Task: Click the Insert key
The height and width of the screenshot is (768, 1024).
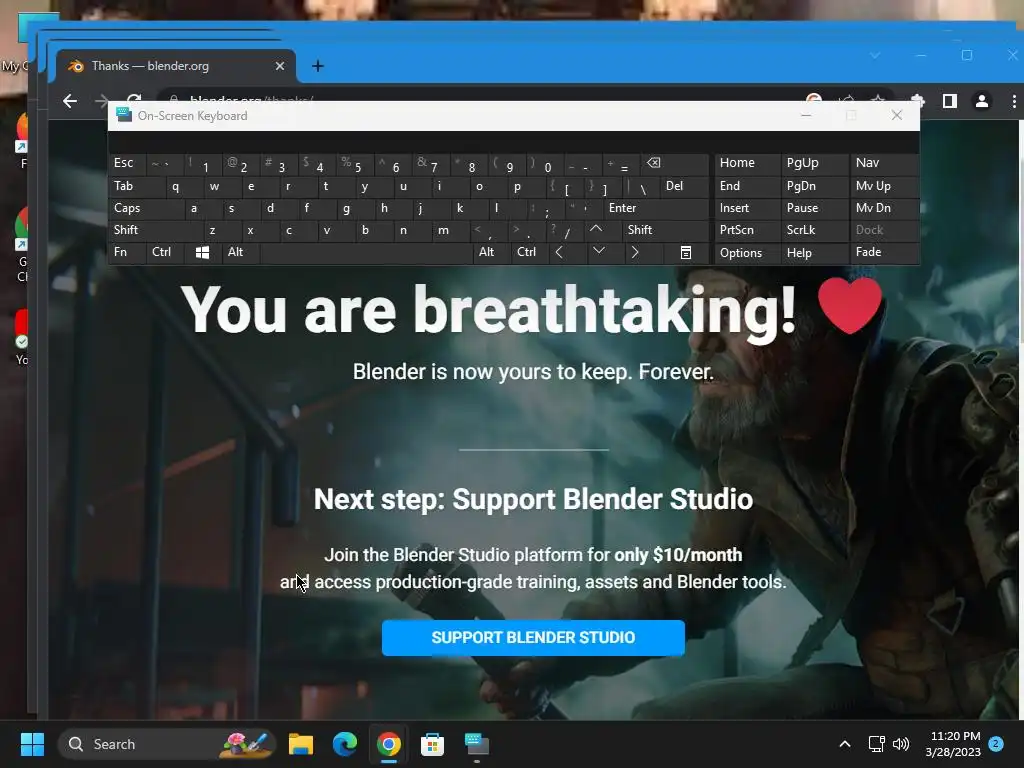Action: point(747,208)
